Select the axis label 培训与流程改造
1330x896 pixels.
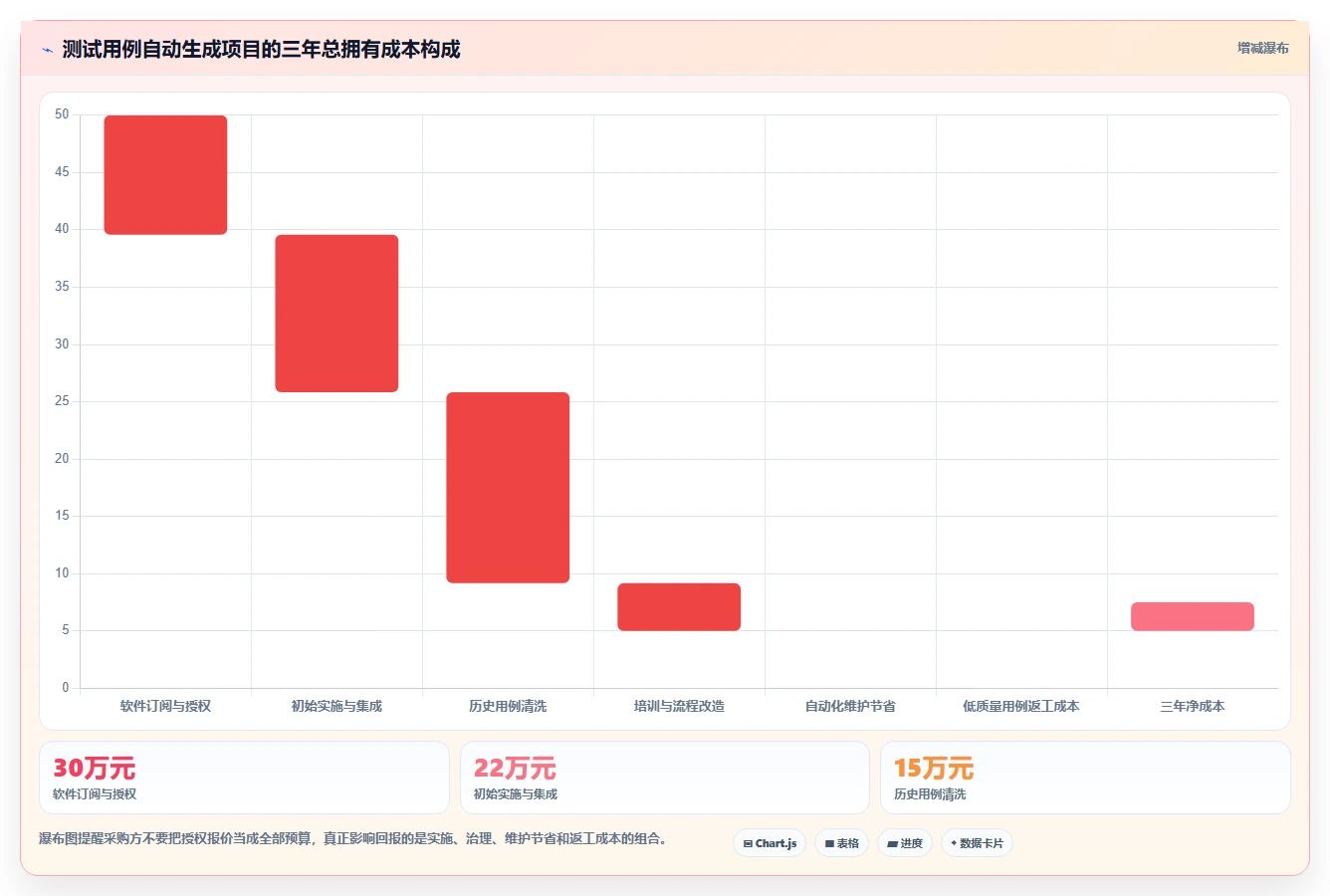tap(680, 706)
